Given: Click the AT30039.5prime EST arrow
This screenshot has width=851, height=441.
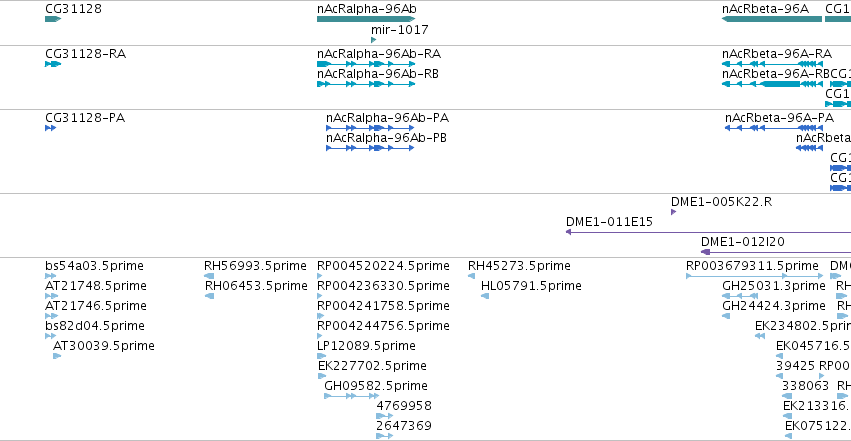Looking at the screenshot, I should (x=57, y=356).
